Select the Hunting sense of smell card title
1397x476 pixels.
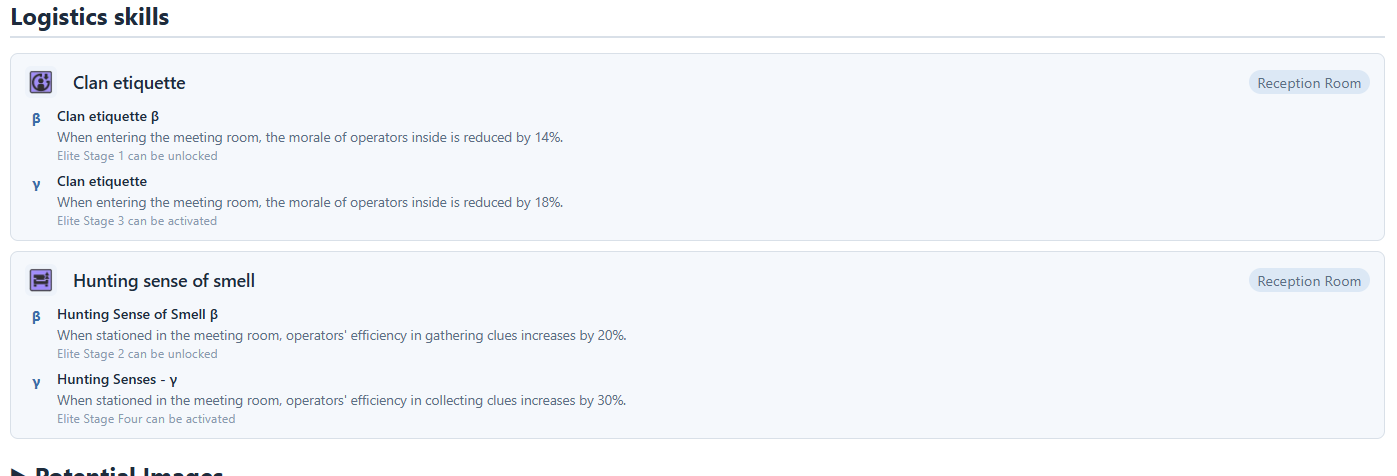coord(164,281)
